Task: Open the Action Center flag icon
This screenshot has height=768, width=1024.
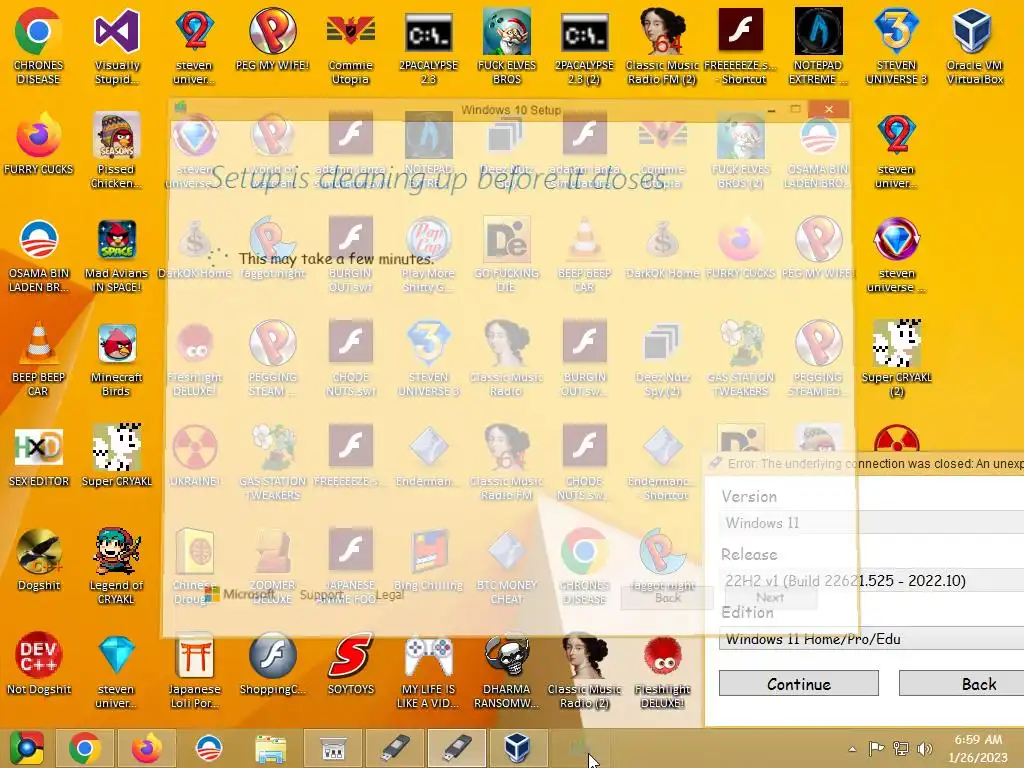Action: (x=876, y=748)
